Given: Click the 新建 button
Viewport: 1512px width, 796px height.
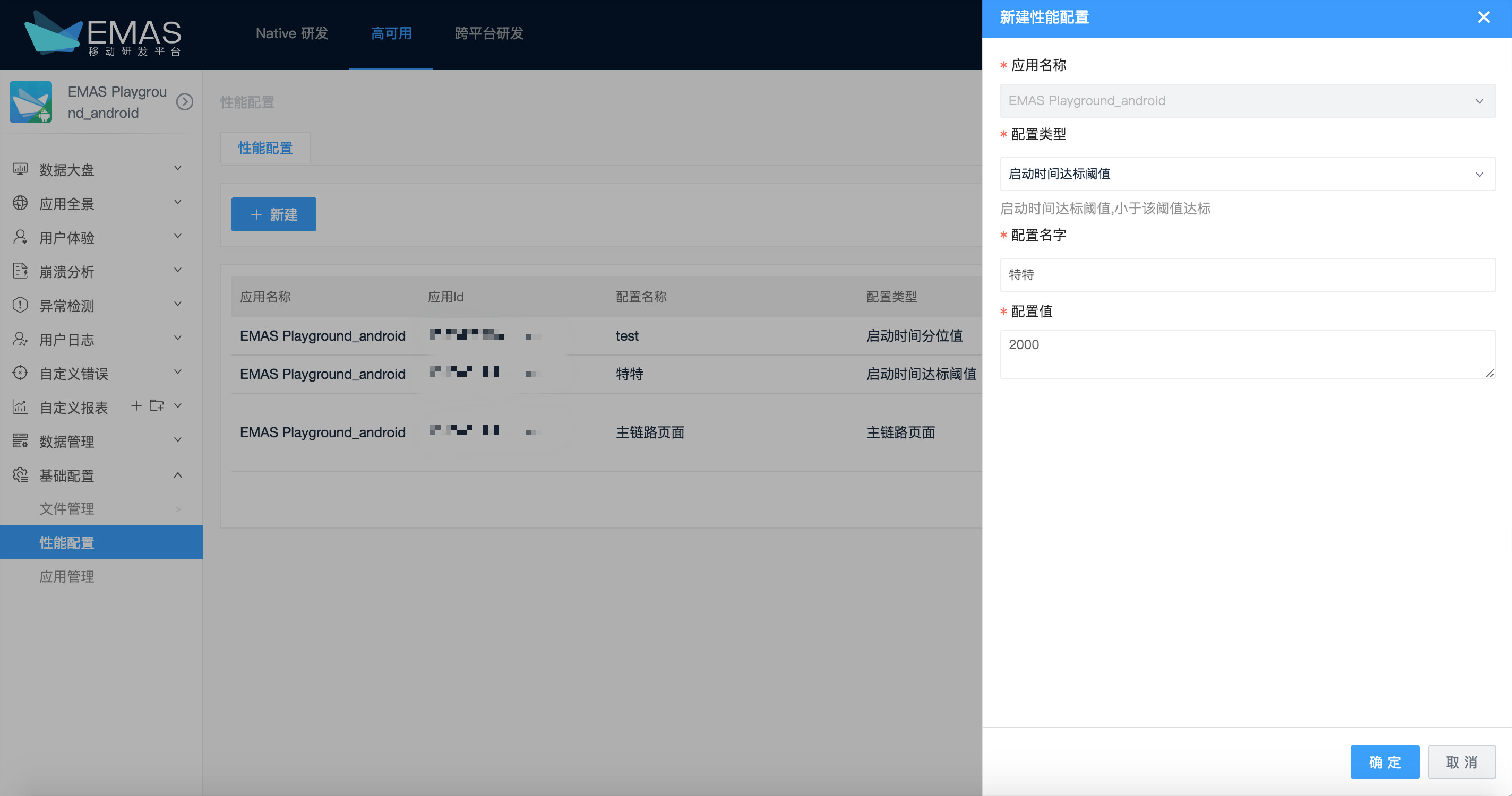Looking at the screenshot, I should [273, 215].
